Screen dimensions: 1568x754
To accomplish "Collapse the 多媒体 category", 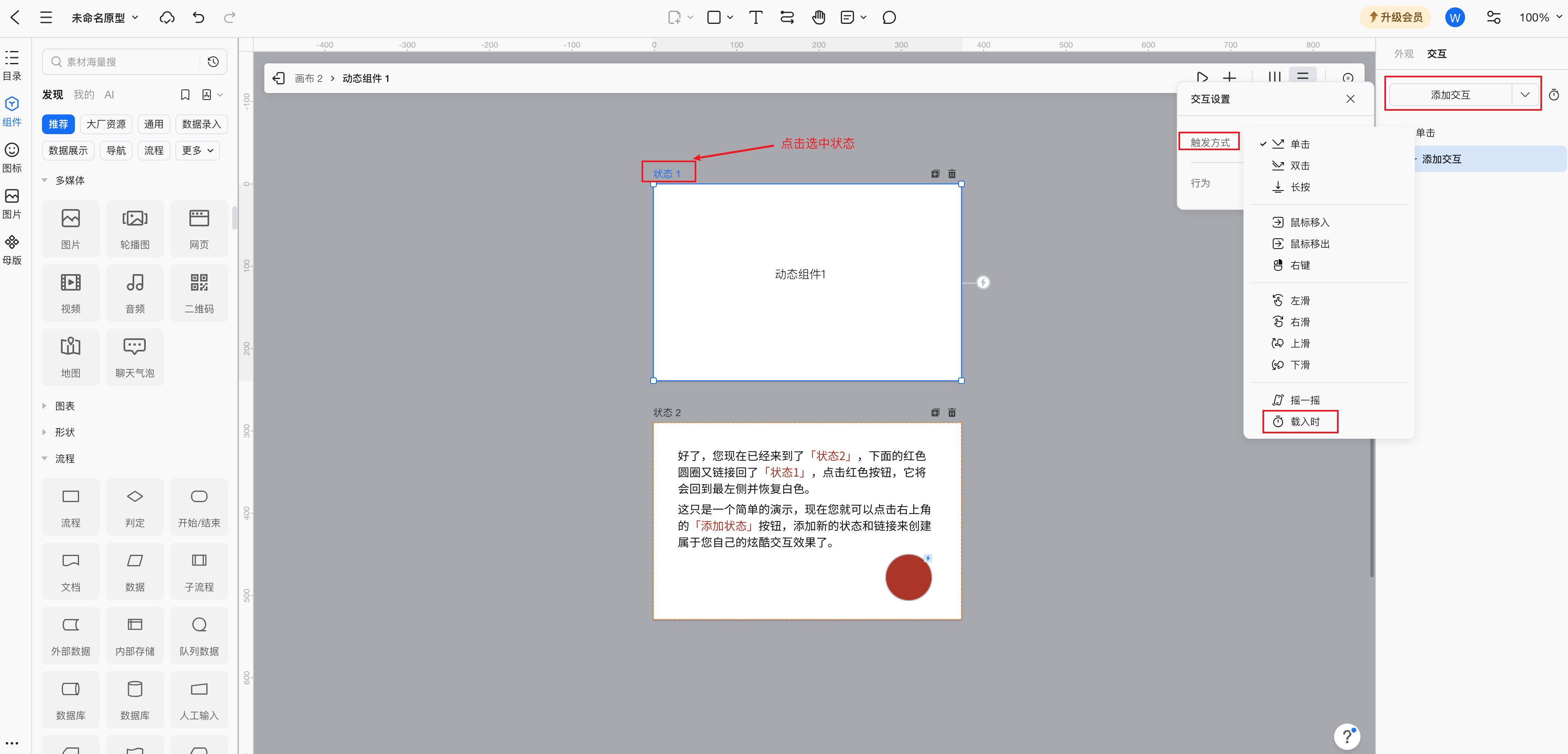I will [x=70, y=180].
